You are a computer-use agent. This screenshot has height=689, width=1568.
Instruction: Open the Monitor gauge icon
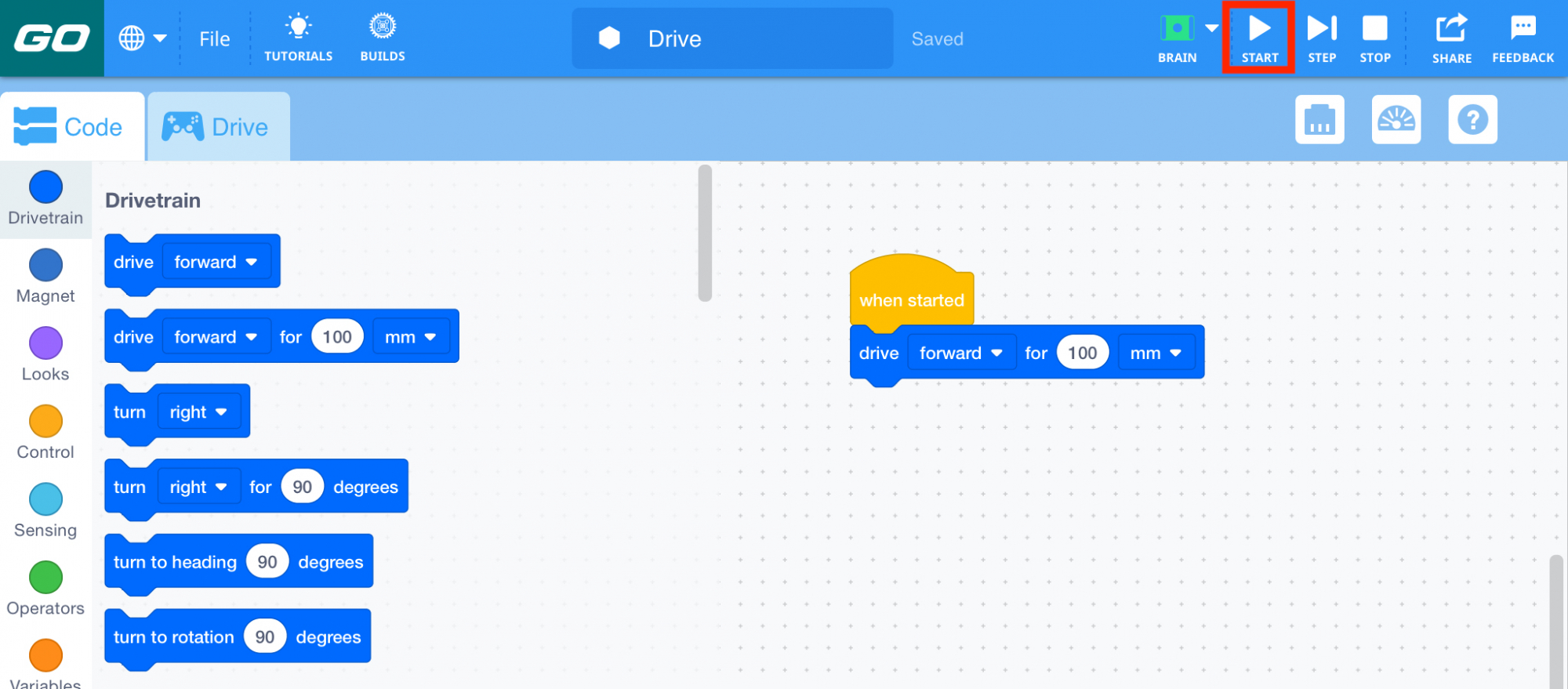tap(1396, 119)
